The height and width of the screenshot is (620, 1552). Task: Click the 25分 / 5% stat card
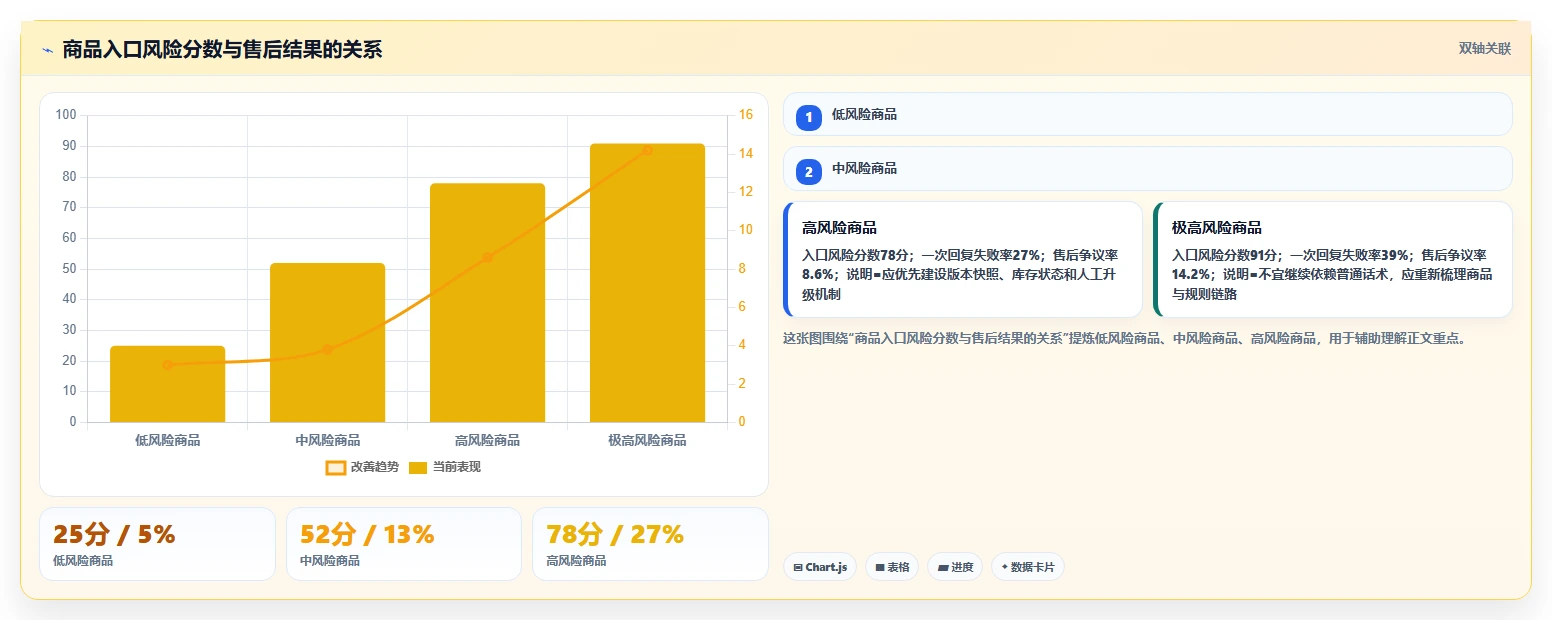(157, 544)
